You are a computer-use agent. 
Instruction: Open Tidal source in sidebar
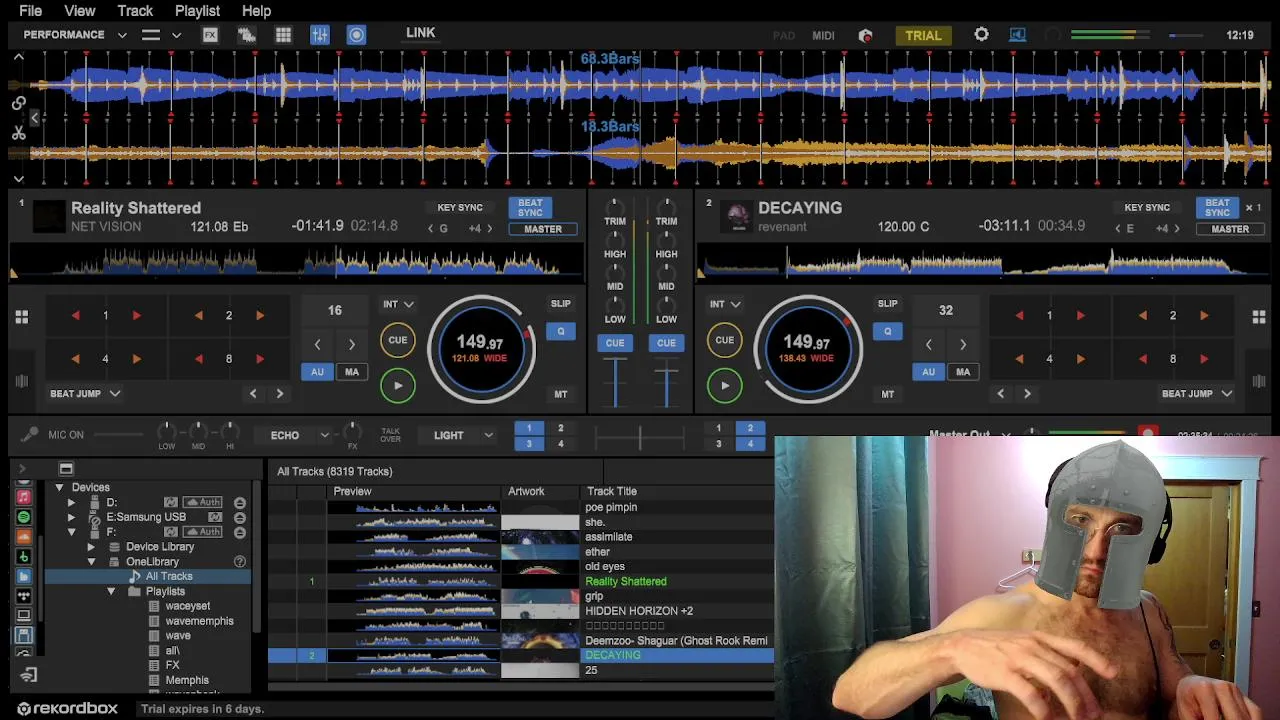24,596
